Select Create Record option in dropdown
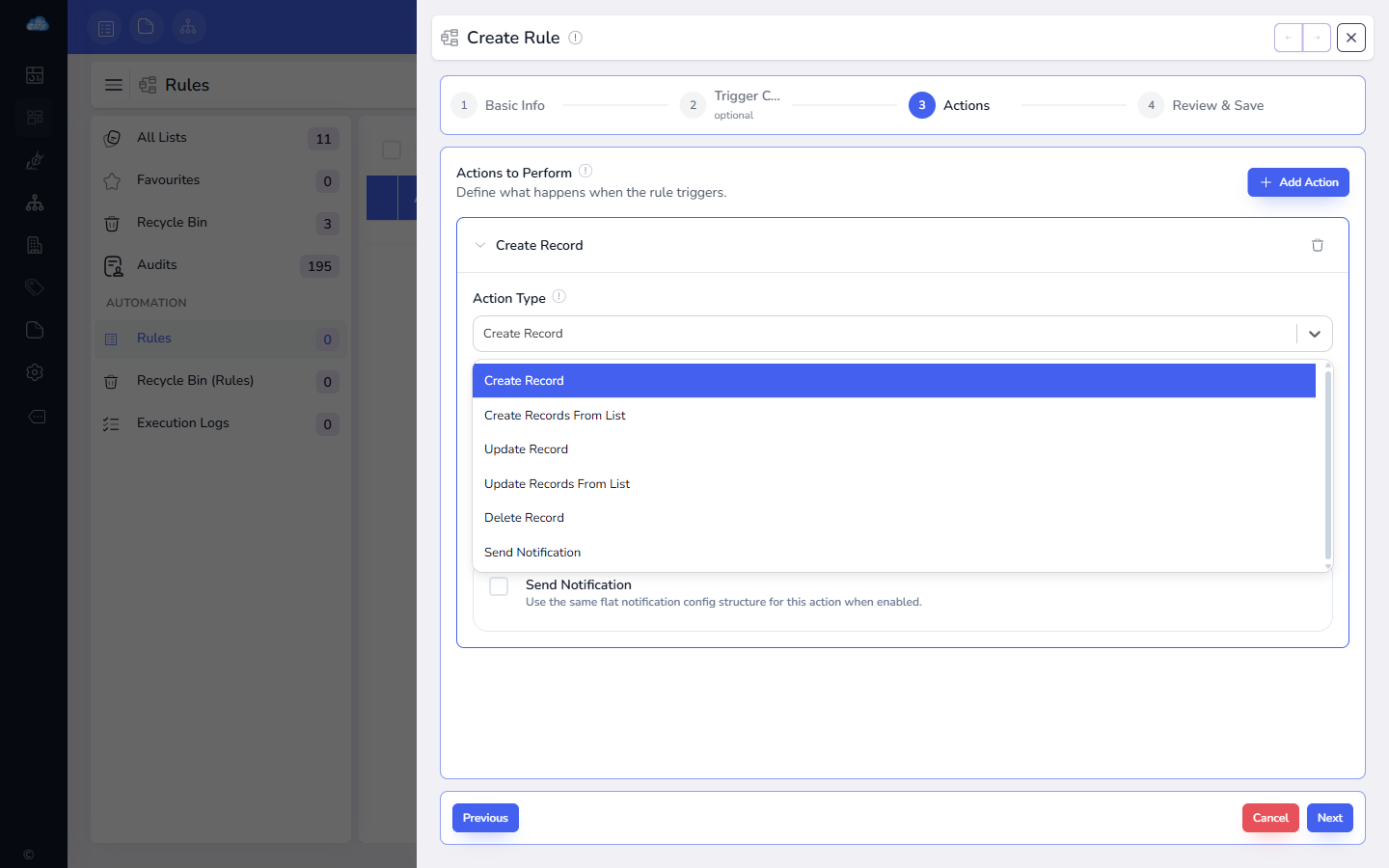This screenshot has width=1389, height=868. coord(894,381)
